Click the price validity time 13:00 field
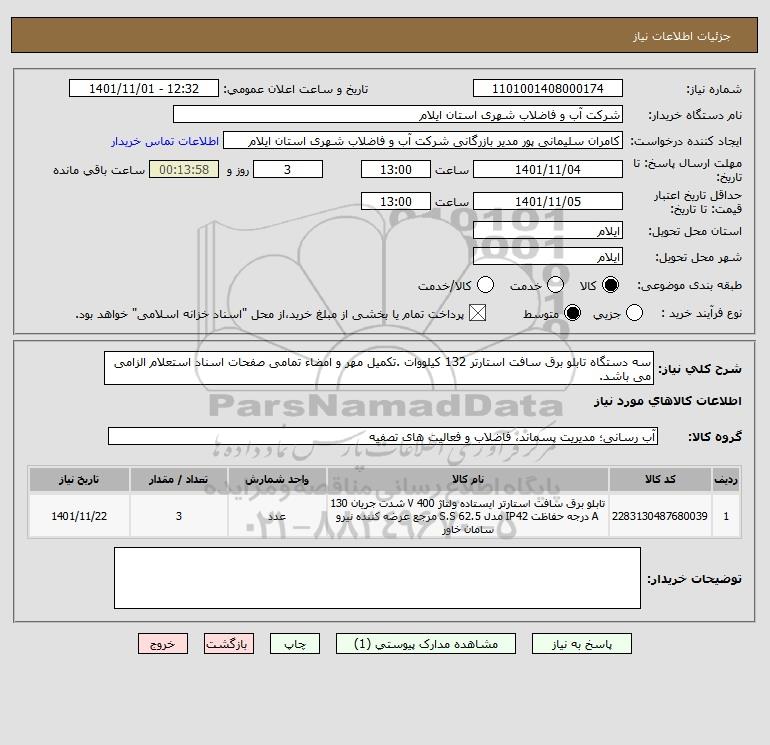The image size is (770, 745). [x=396, y=201]
